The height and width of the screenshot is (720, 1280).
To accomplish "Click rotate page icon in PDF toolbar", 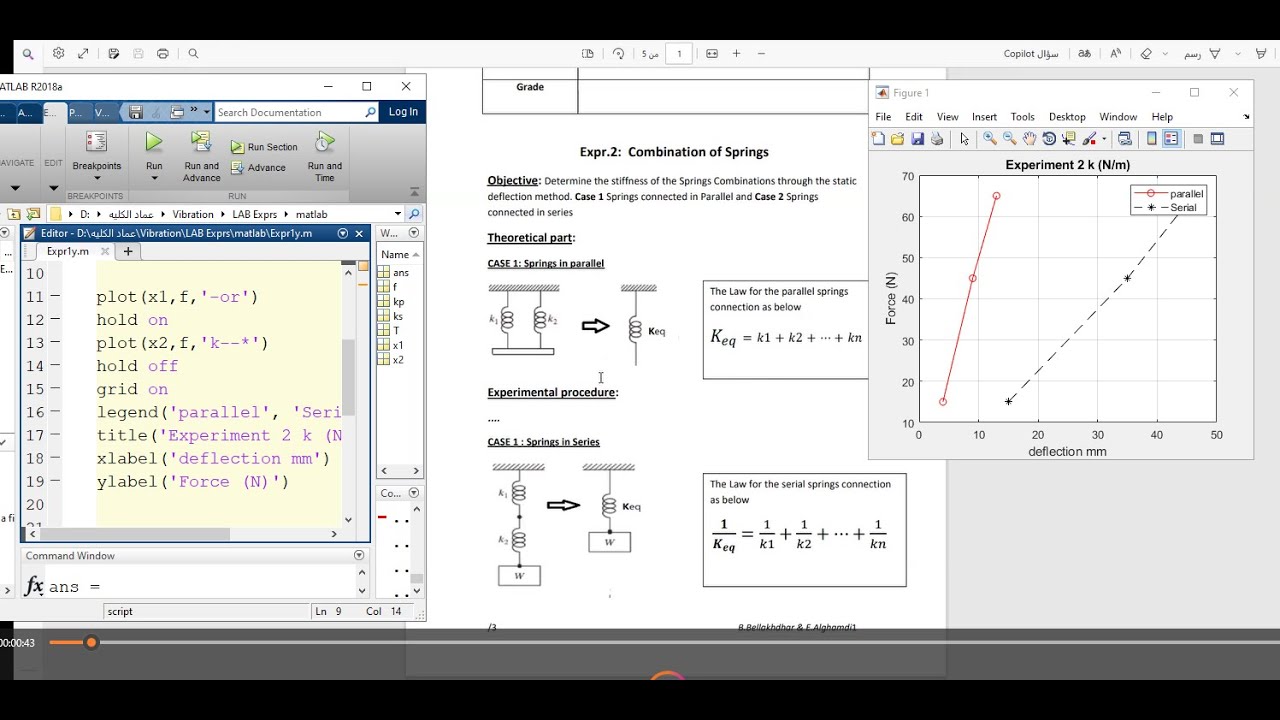I will (618, 54).
